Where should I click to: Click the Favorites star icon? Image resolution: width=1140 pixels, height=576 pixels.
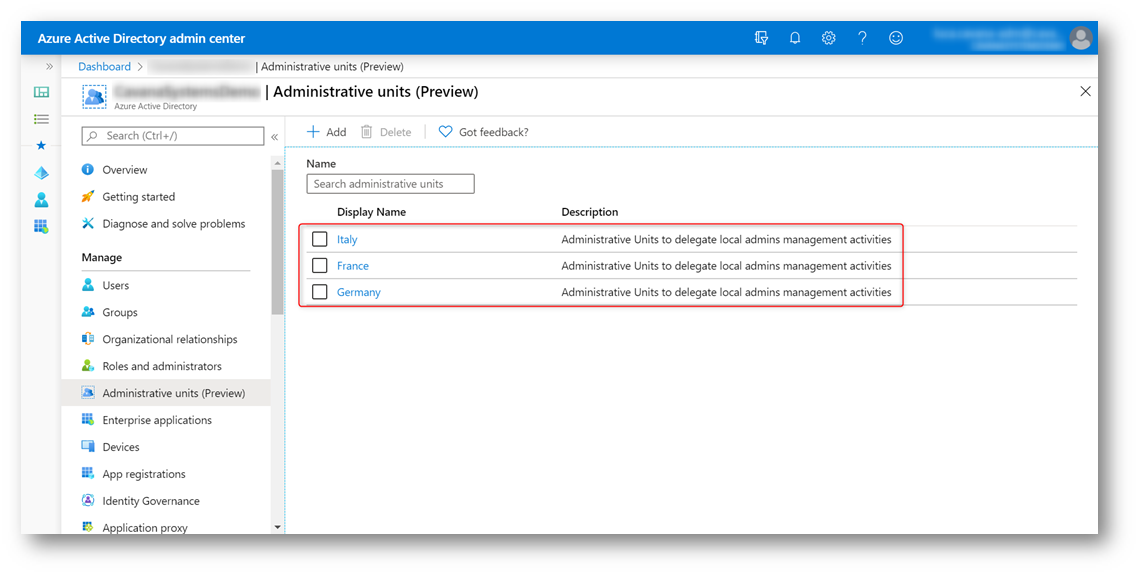(41, 145)
